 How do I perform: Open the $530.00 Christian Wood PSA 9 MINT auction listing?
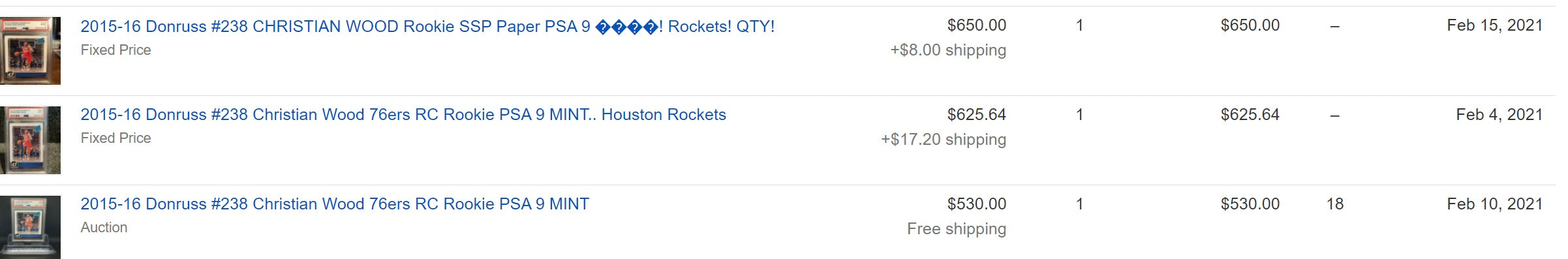pyautogui.click(x=335, y=204)
